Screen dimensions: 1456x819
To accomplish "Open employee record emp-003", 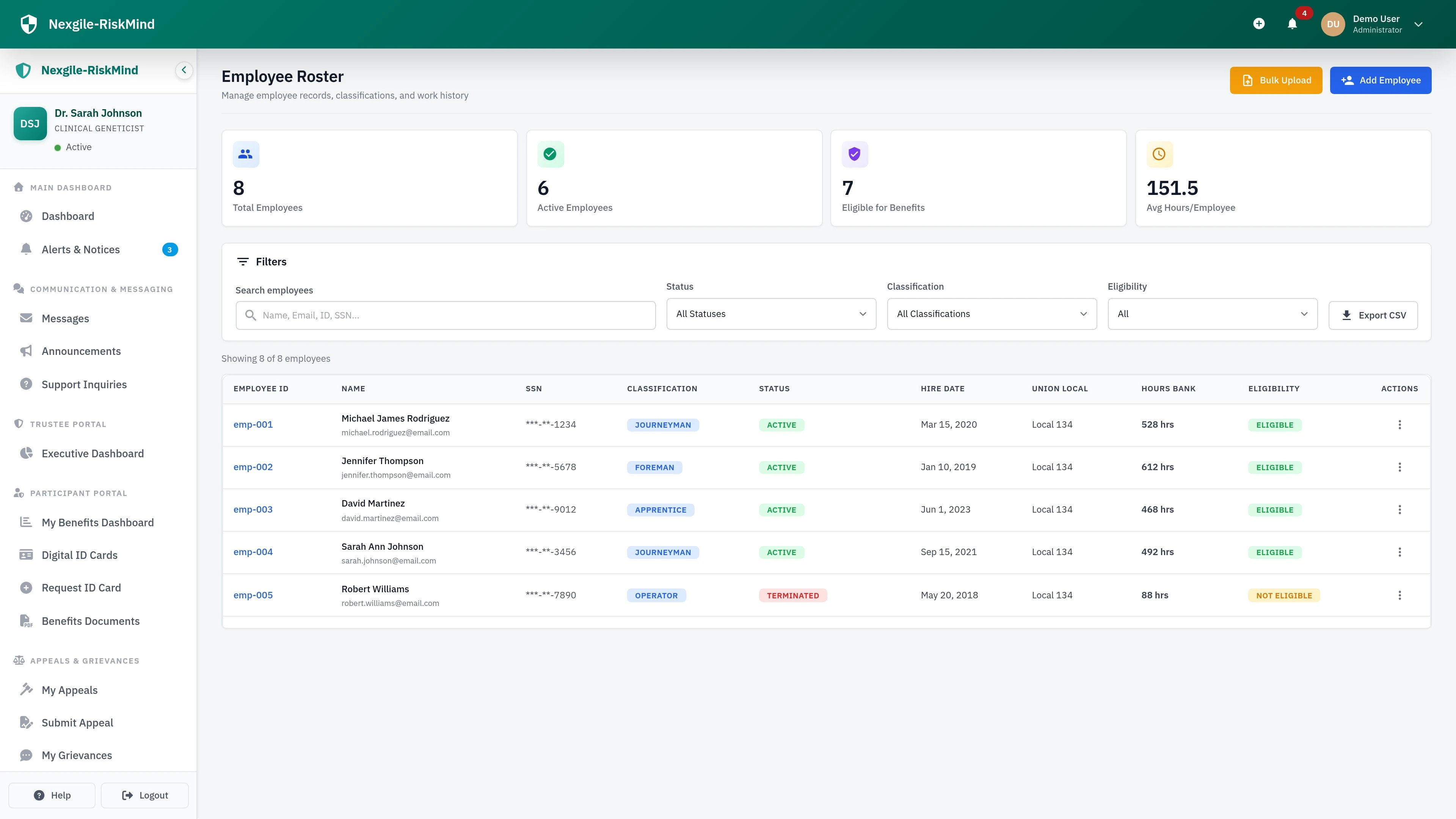I will pyautogui.click(x=253, y=509).
